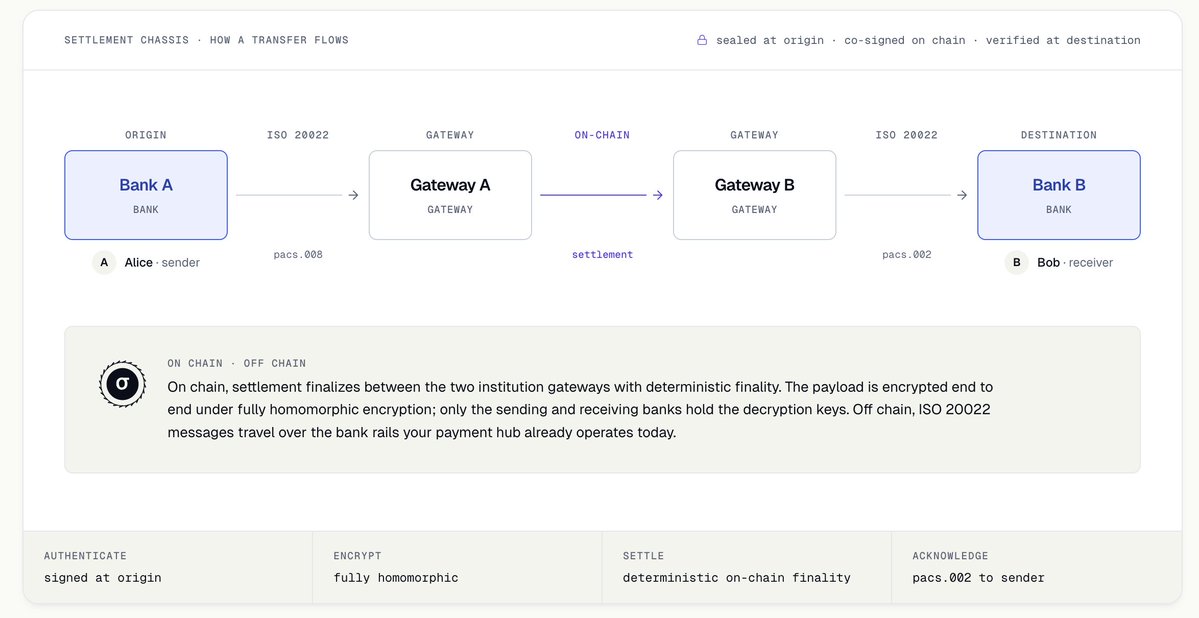The height and width of the screenshot is (618, 1199).
Task: Open the Acknowledge pacs.002 cell
Action: [1037, 568]
